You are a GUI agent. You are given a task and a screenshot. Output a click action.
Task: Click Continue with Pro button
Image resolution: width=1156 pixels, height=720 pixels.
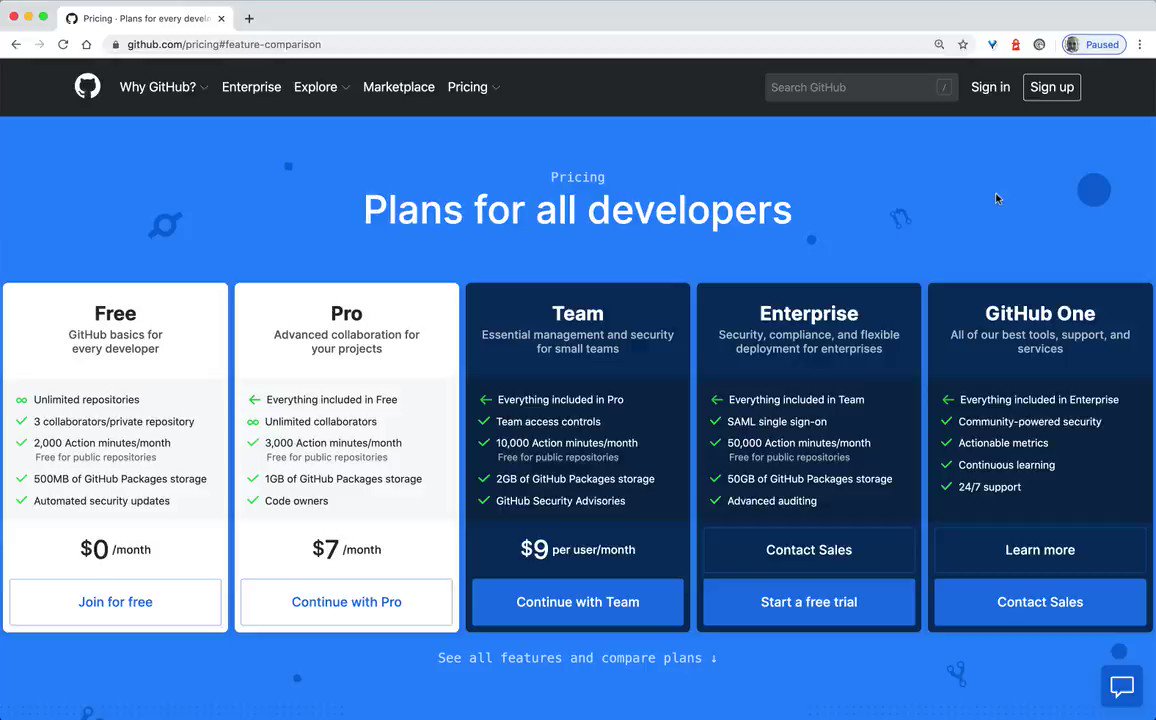[347, 602]
